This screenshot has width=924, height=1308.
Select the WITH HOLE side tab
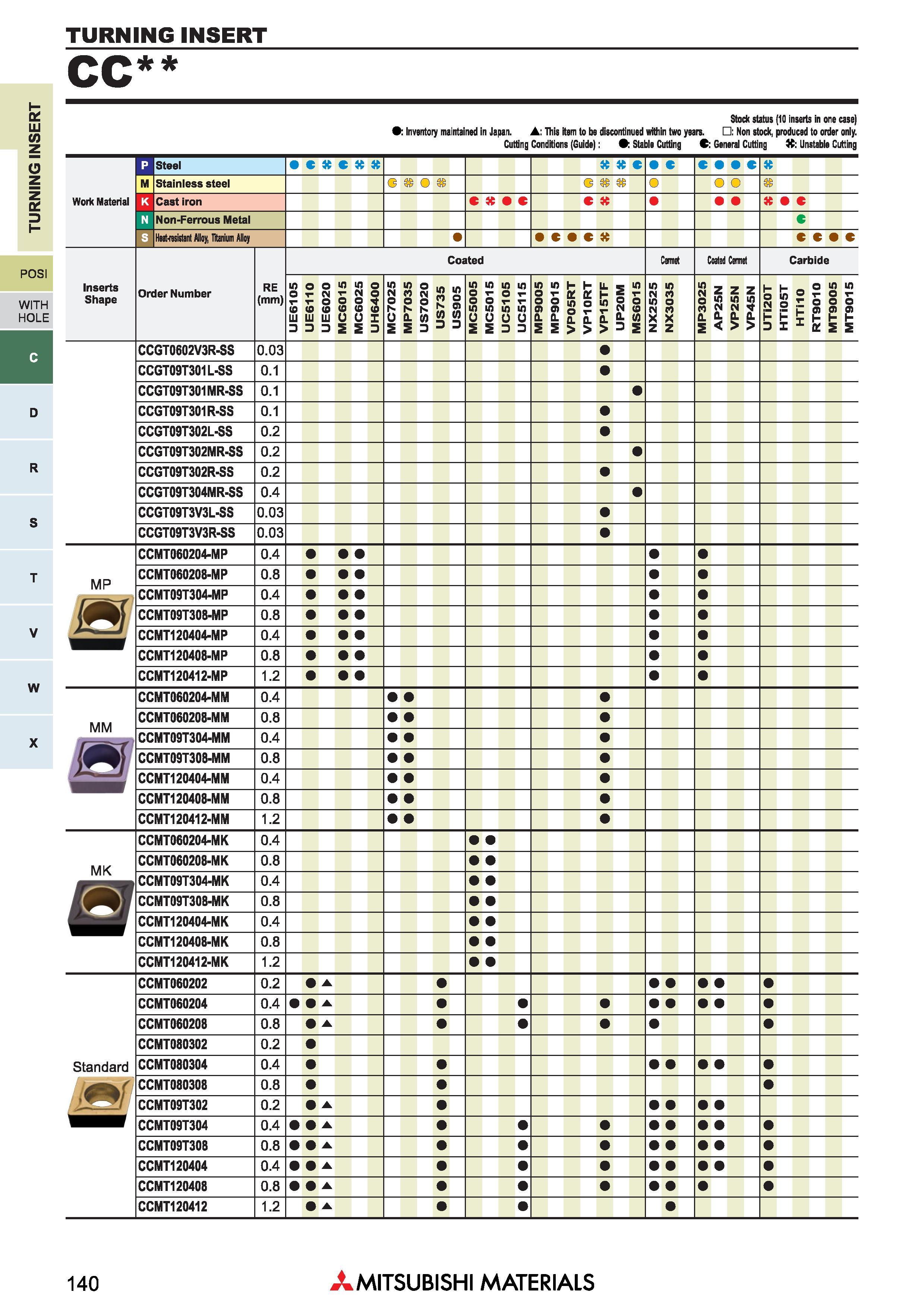[27, 311]
